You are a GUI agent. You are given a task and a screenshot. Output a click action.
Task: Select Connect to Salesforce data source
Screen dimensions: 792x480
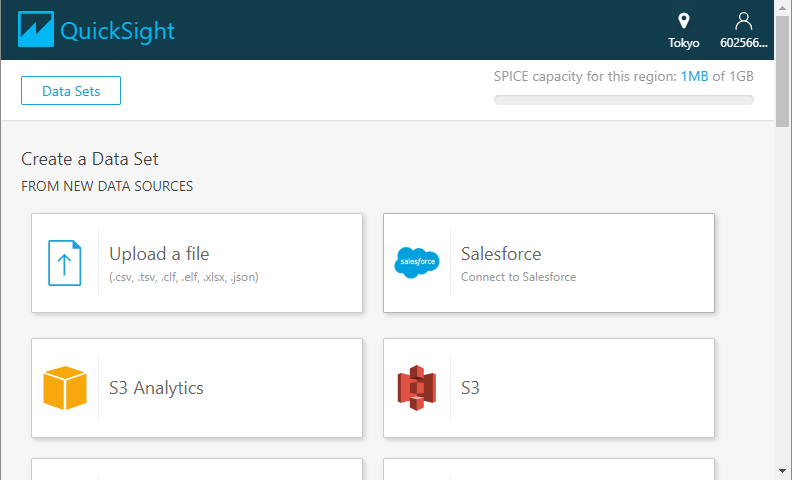point(518,277)
